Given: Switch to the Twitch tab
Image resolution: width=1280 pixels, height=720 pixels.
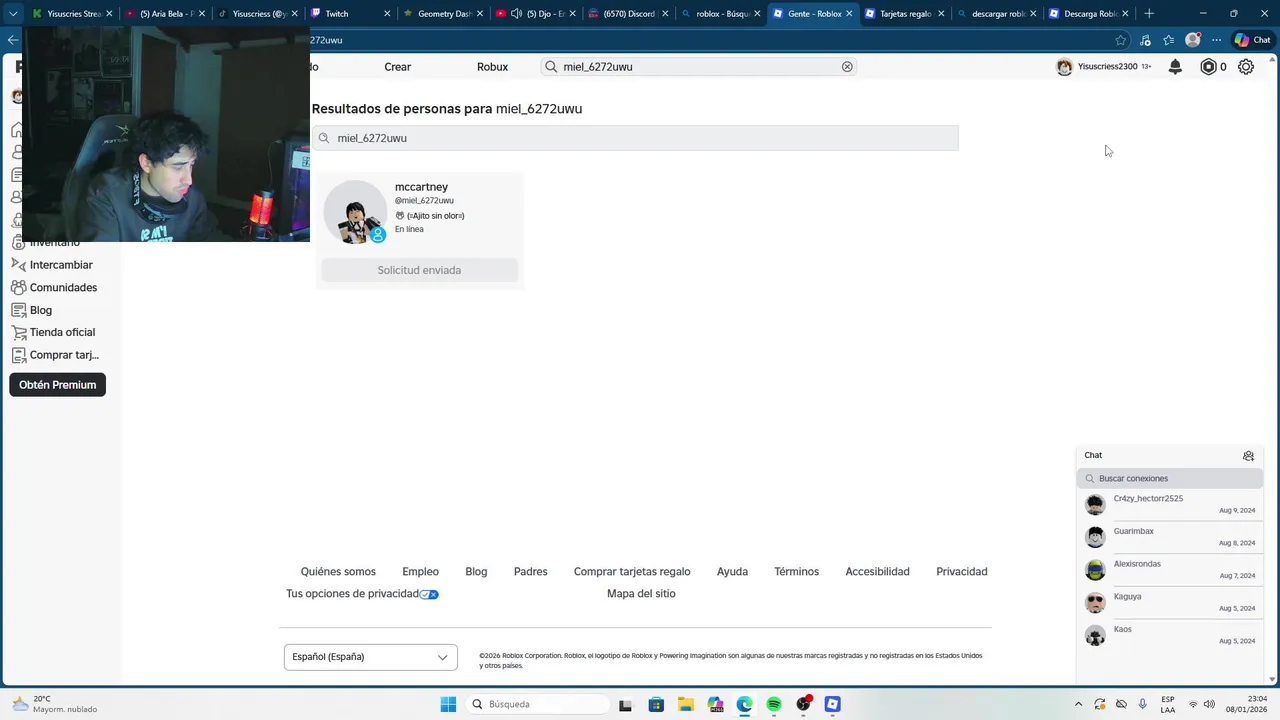Looking at the screenshot, I should pyautogui.click(x=349, y=14).
